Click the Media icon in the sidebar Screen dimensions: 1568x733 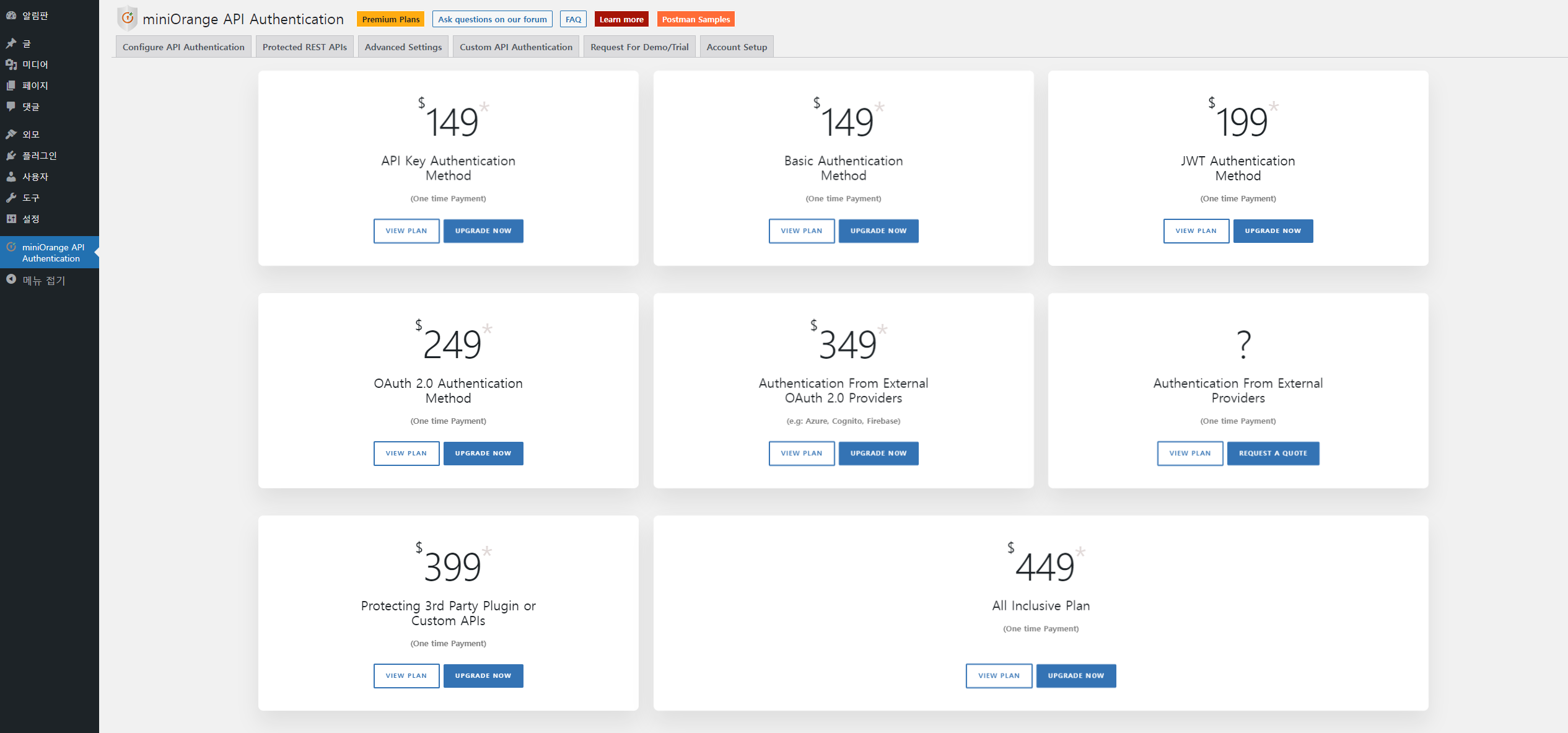click(x=11, y=64)
